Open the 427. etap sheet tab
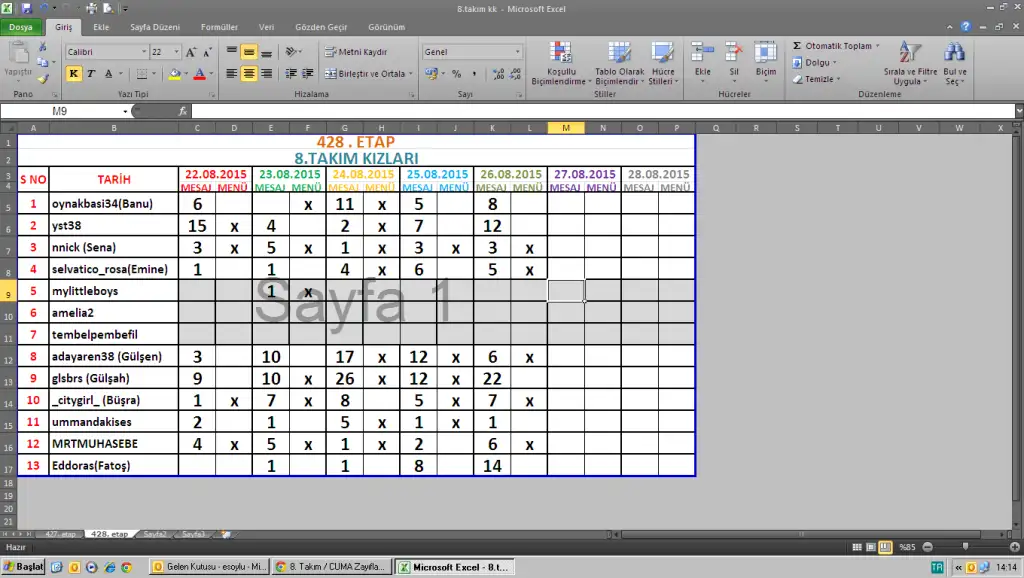Image resolution: width=1024 pixels, height=578 pixels. (59, 534)
